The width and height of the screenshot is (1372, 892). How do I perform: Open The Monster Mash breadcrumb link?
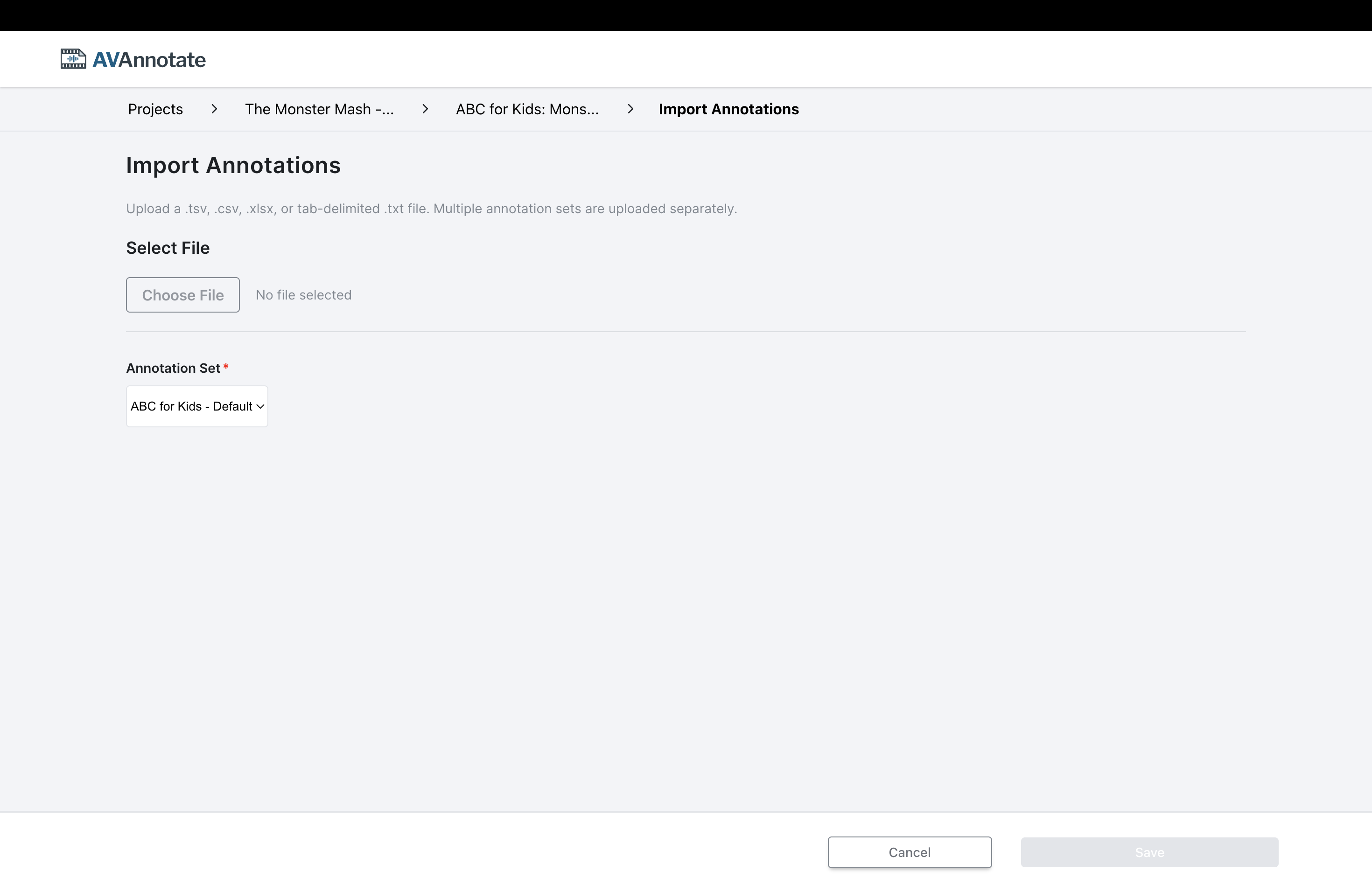coord(319,109)
